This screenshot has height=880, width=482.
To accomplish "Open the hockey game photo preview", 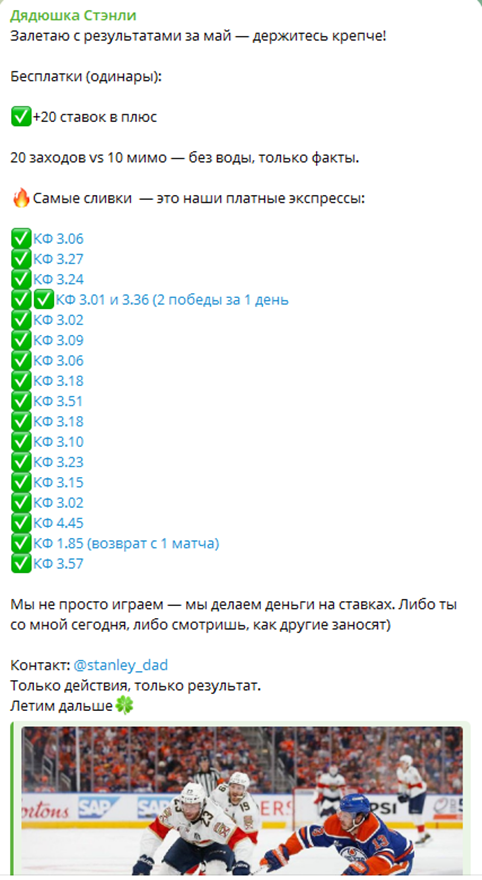I will point(242,800).
